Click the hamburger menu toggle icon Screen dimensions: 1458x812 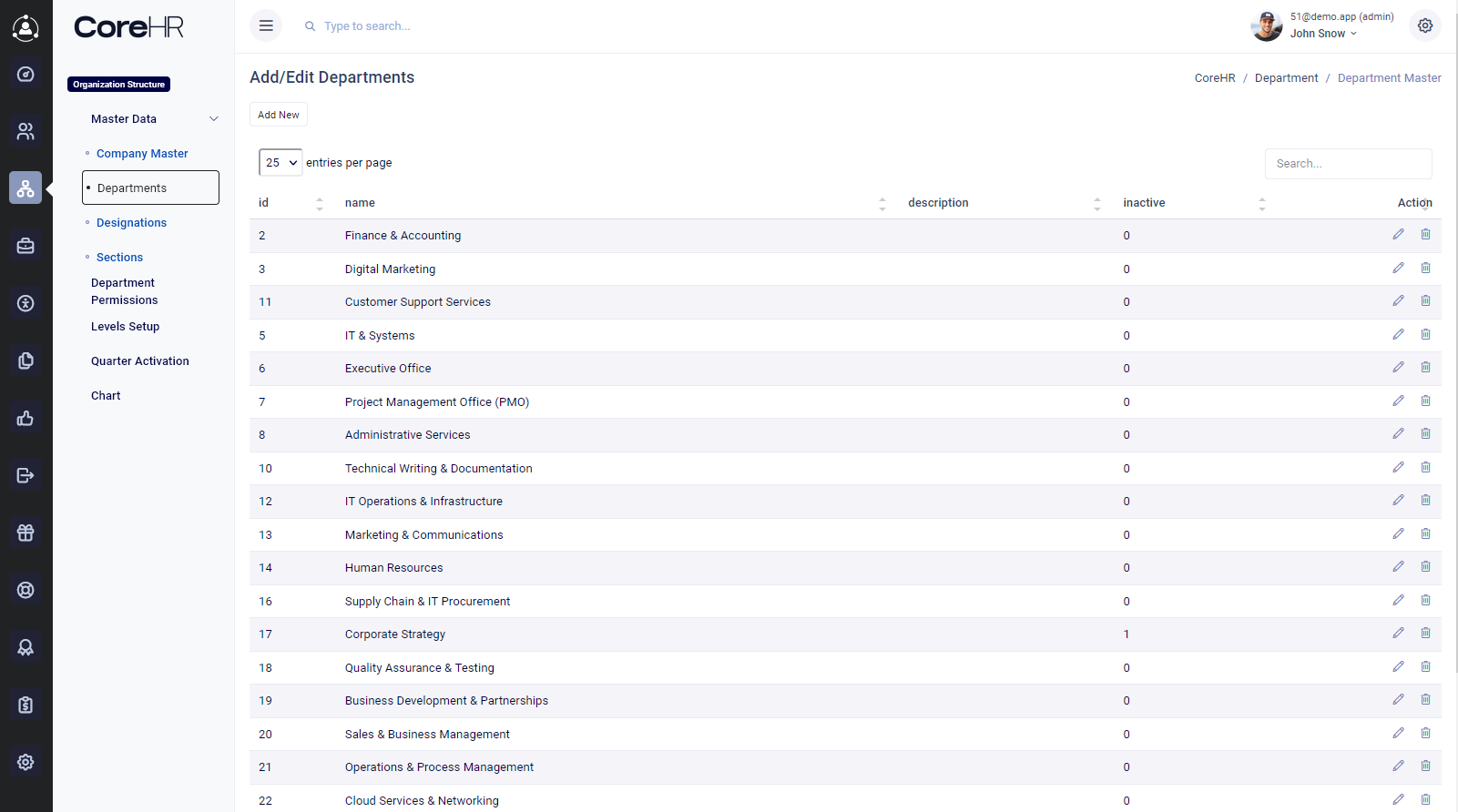coord(266,25)
